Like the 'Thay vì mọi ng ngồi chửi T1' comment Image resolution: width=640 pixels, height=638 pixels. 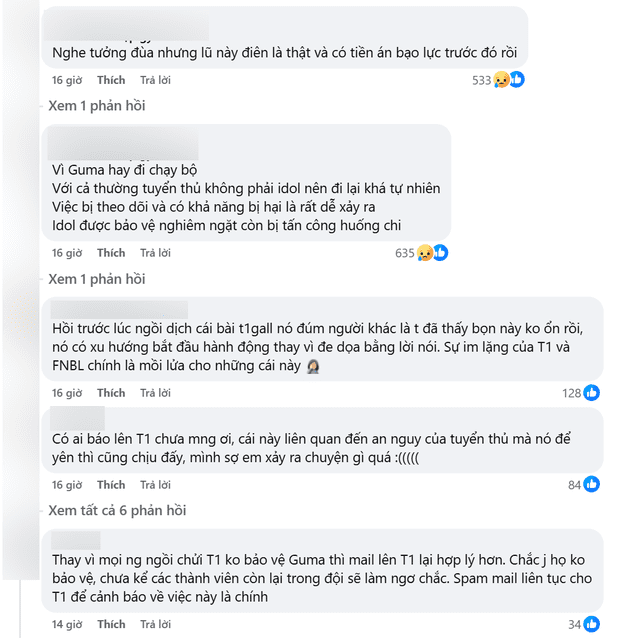click(x=111, y=624)
